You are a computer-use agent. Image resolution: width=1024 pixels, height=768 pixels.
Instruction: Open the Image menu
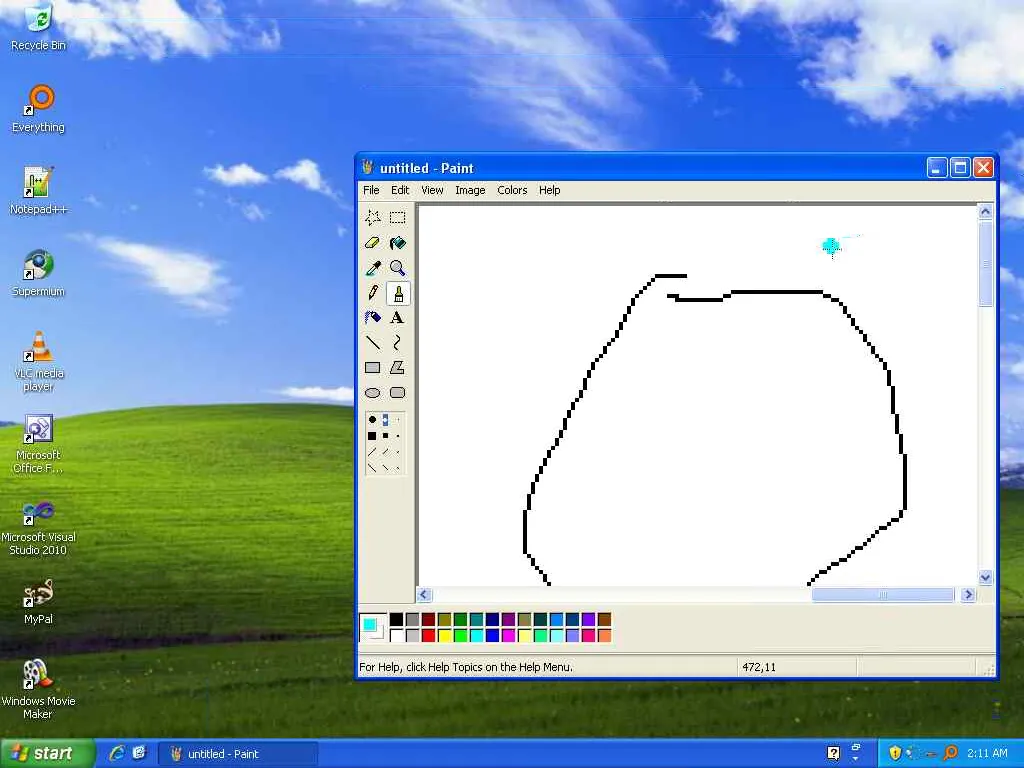point(470,190)
